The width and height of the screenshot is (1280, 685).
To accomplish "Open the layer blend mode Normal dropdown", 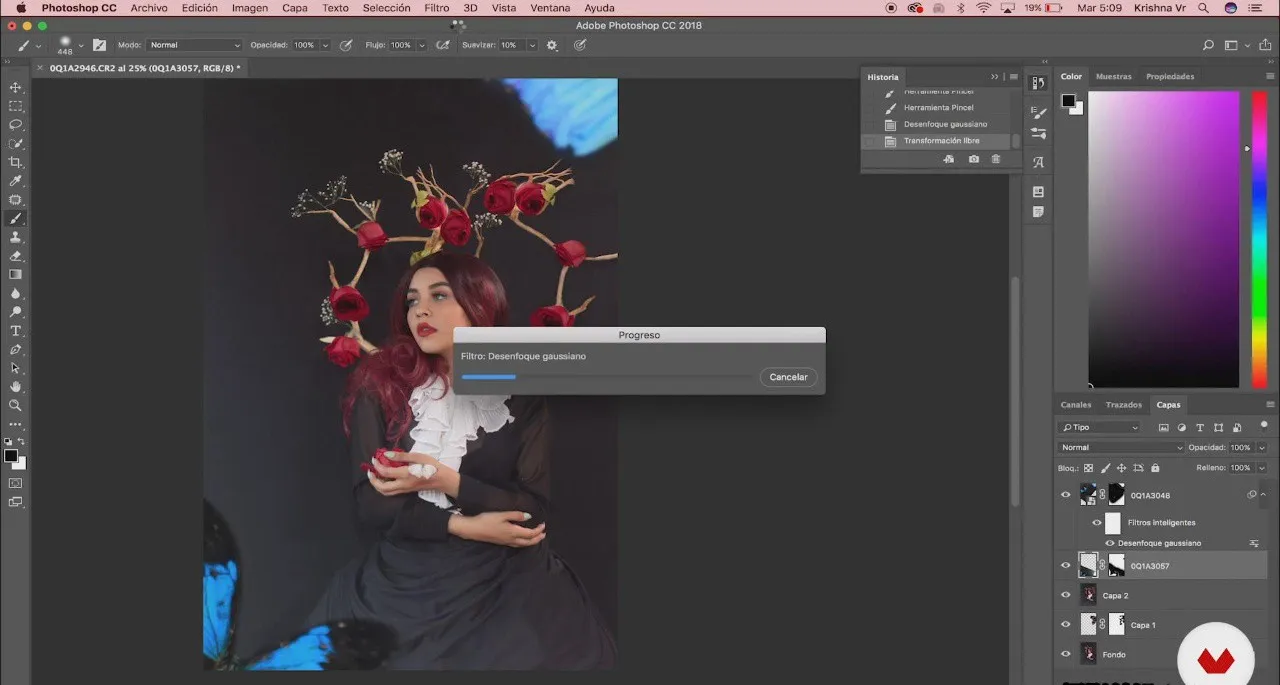I will [x=1121, y=447].
